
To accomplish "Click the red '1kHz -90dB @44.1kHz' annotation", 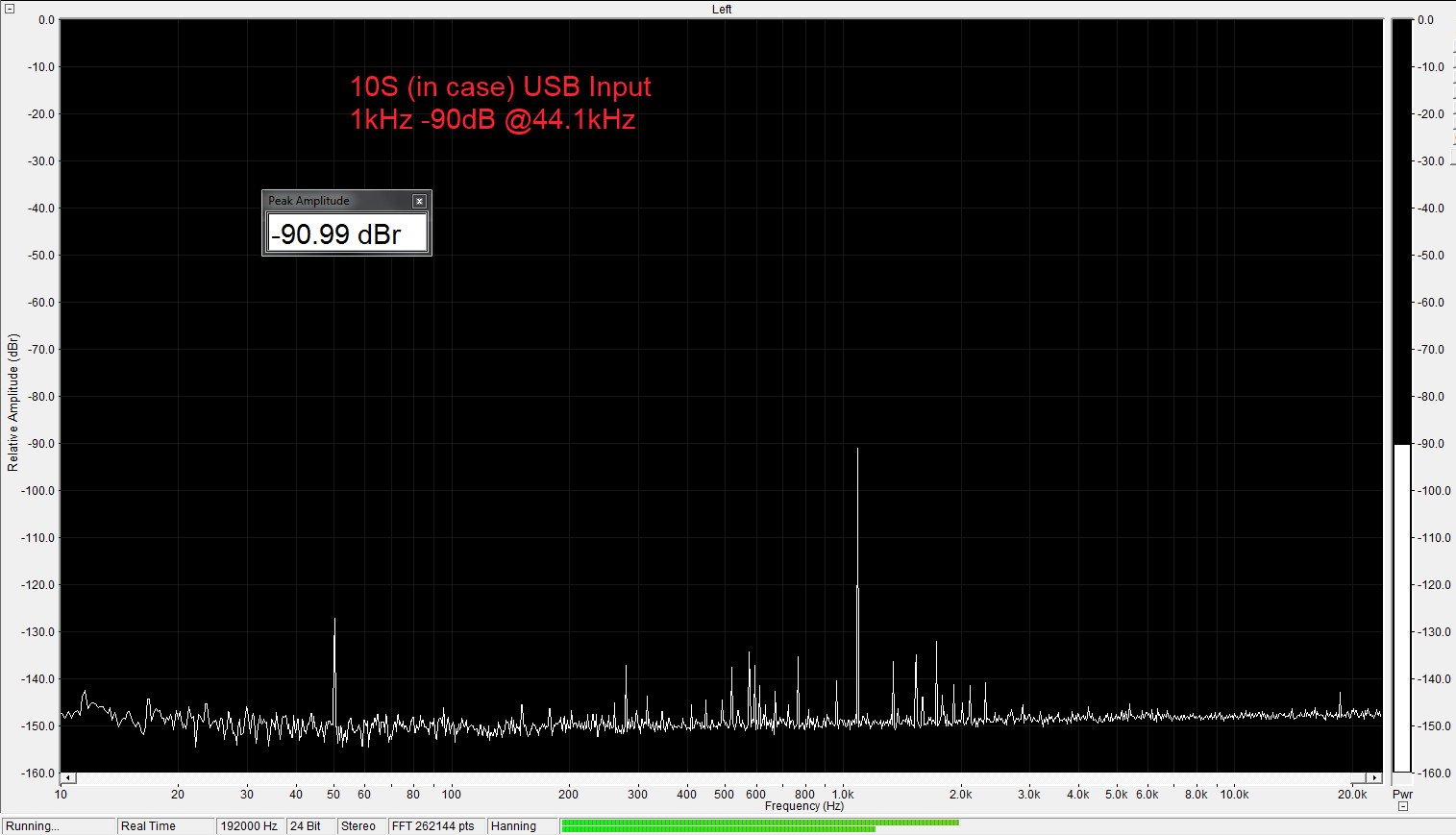I will pyautogui.click(x=493, y=119).
